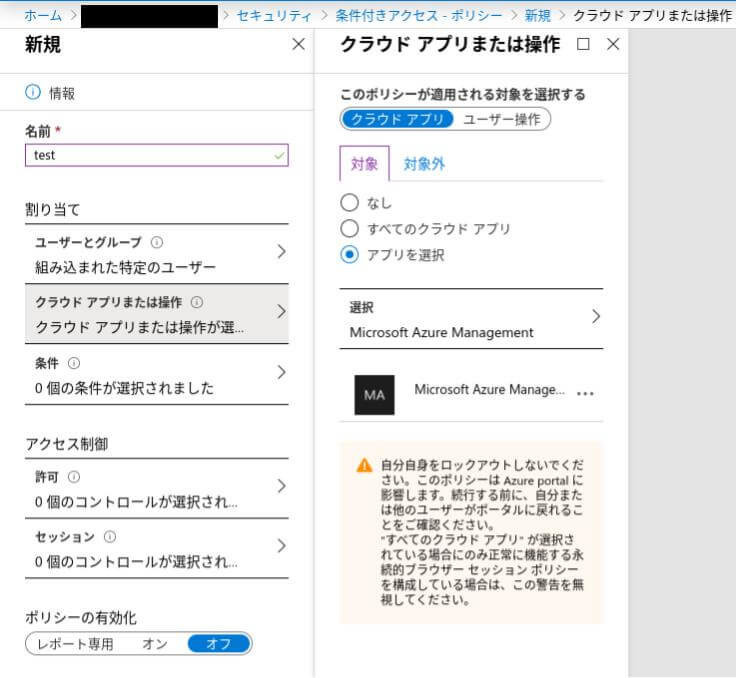The height and width of the screenshot is (678, 736).
Task: Click info icon beside 条件
Action: 74,363
